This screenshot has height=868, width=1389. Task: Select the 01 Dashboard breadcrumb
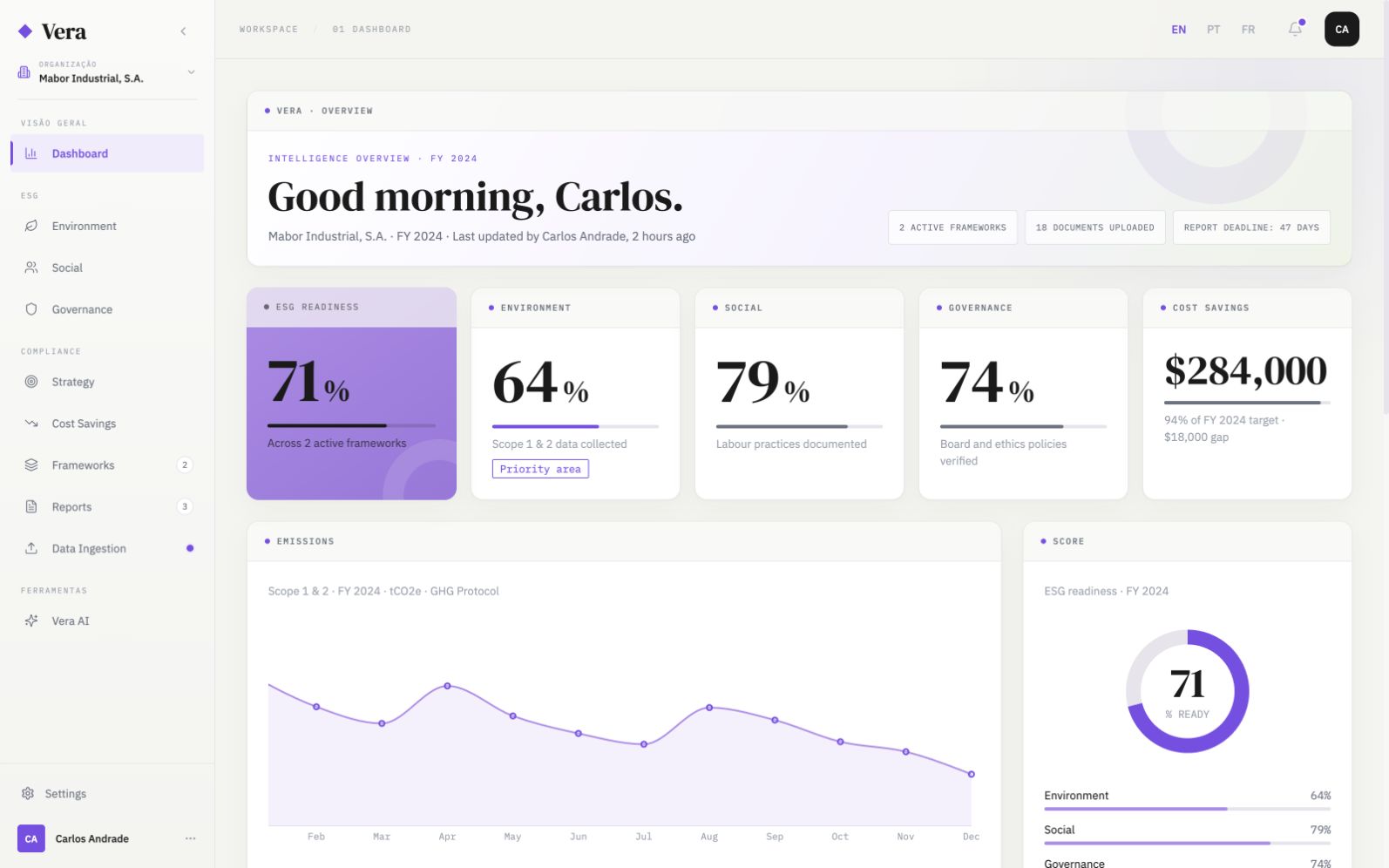pyautogui.click(x=371, y=30)
